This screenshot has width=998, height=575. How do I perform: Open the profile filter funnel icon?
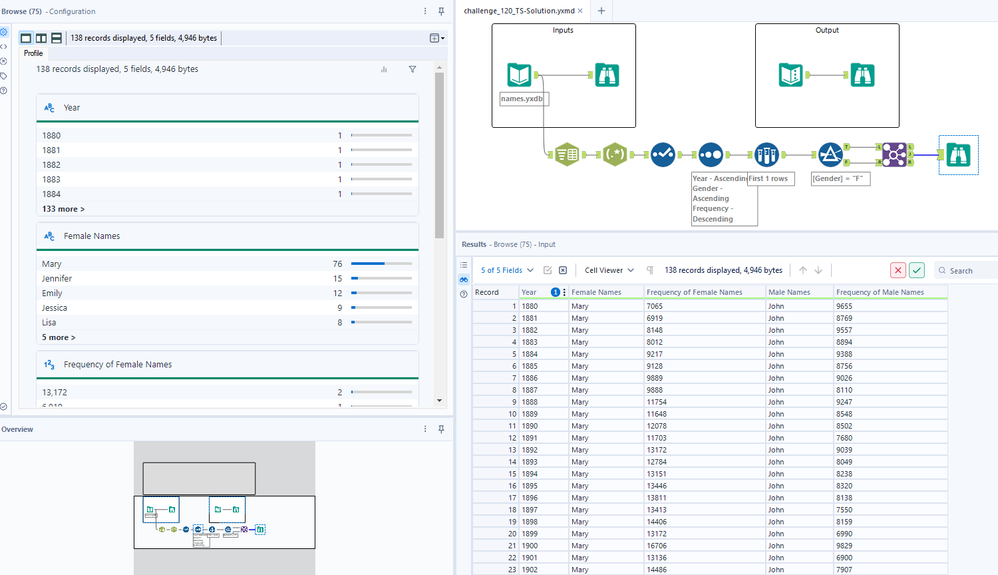point(412,70)
